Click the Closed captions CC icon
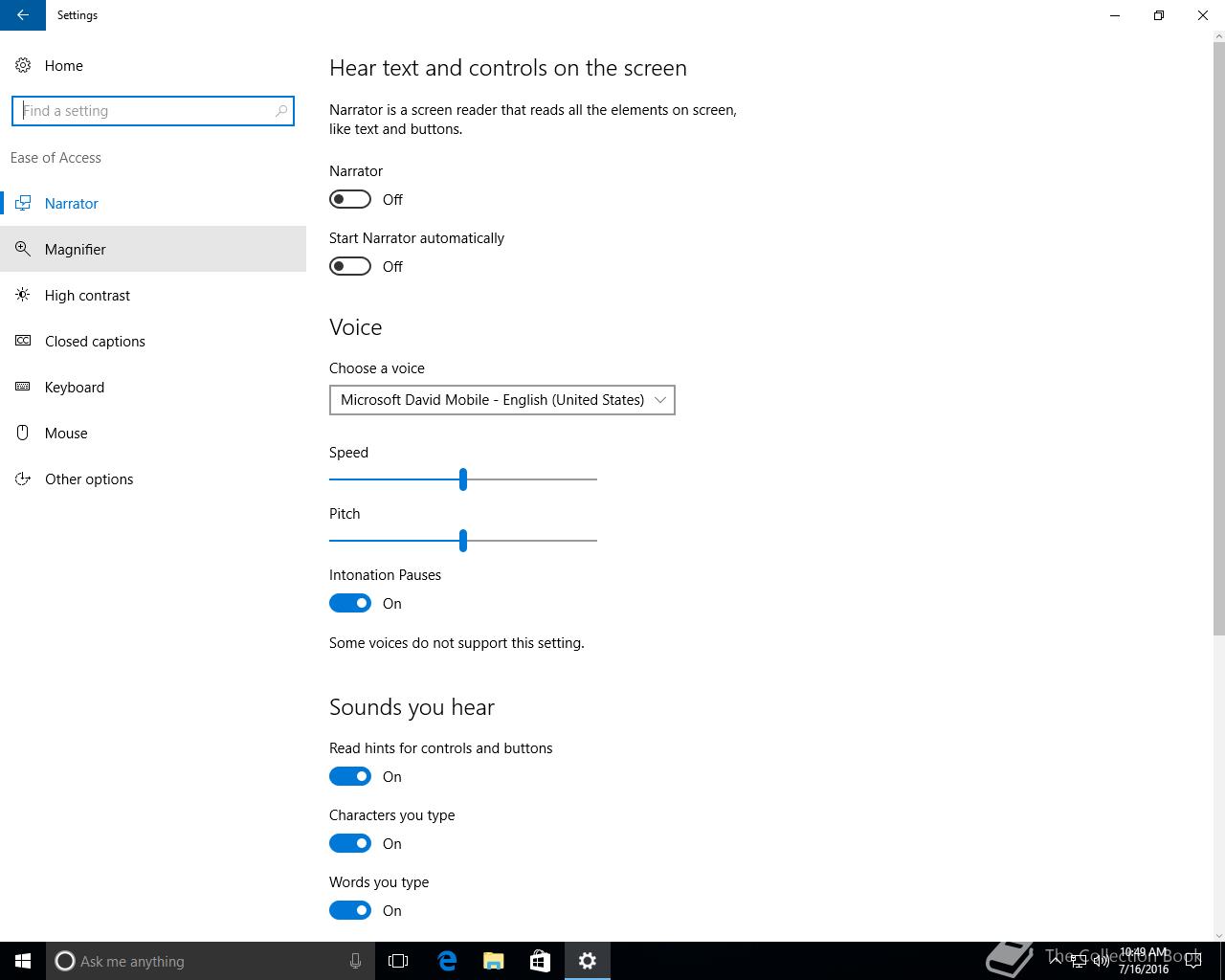The image size is (1225, 980). coord(23,341)
